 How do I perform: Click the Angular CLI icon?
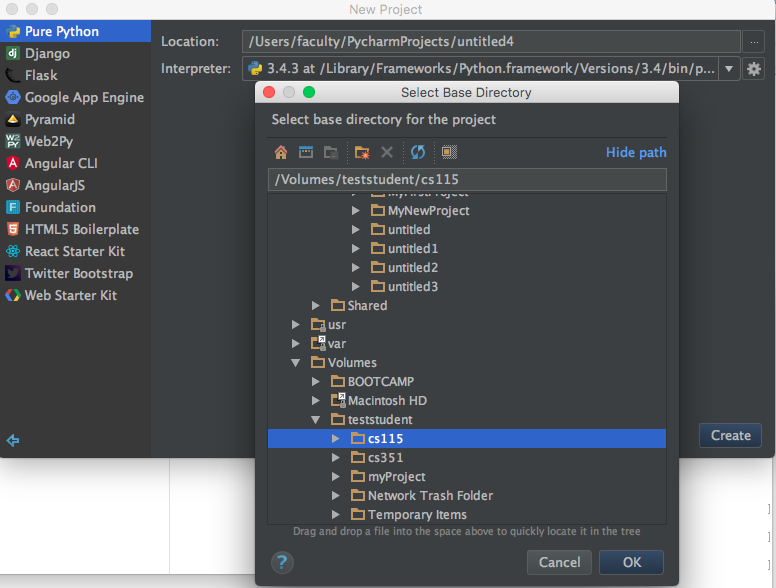click(12, 163)
